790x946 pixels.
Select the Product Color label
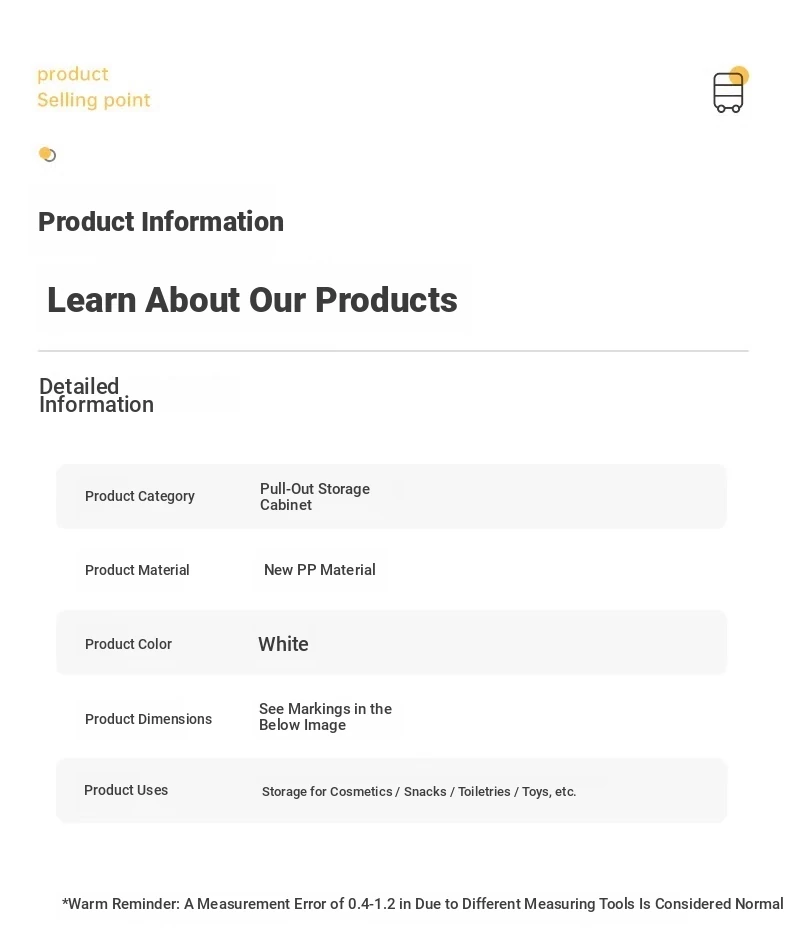pyautogui.click(x=128, y=644)
